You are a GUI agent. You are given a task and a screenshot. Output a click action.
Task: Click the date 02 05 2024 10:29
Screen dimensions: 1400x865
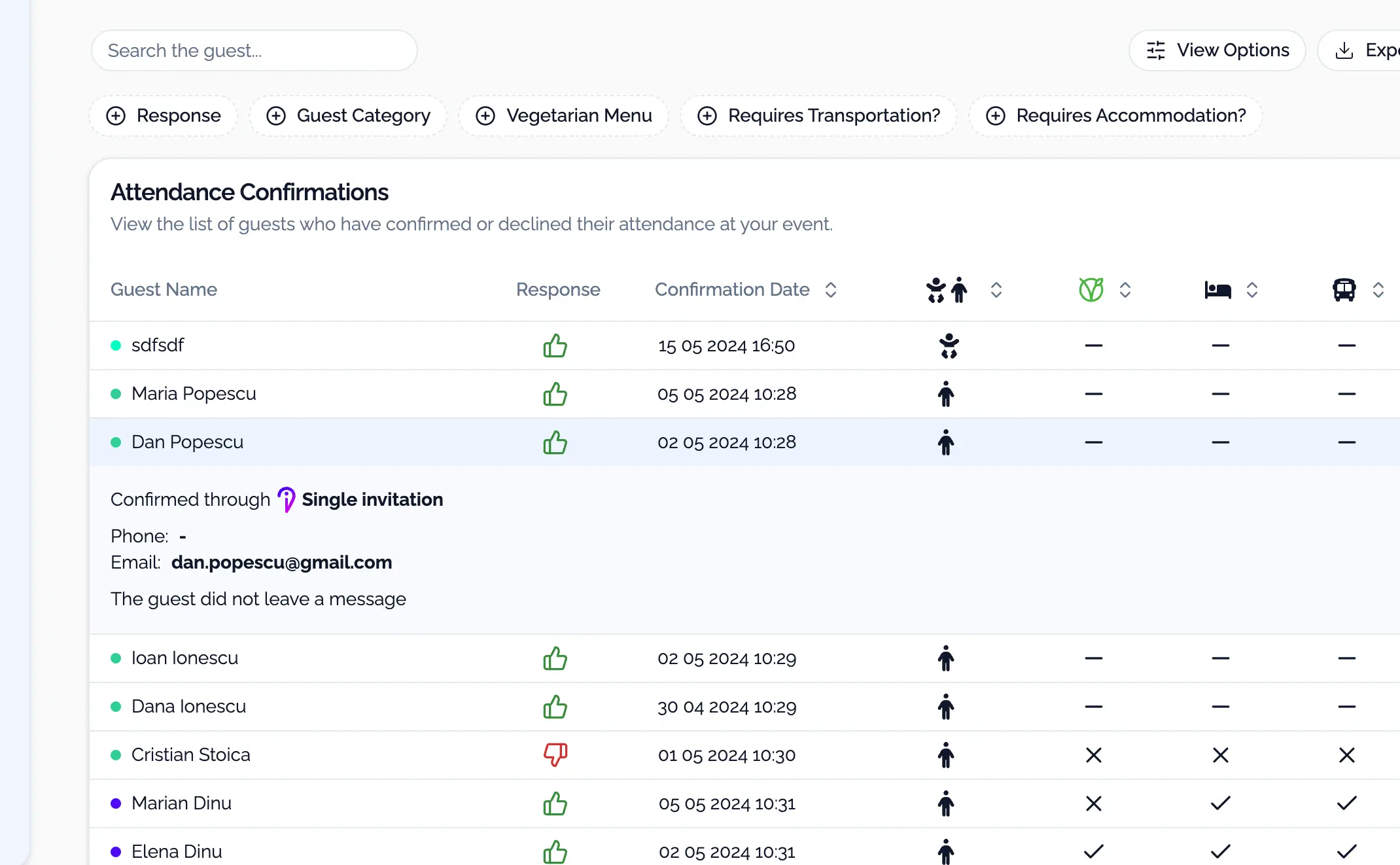(727, 658)
